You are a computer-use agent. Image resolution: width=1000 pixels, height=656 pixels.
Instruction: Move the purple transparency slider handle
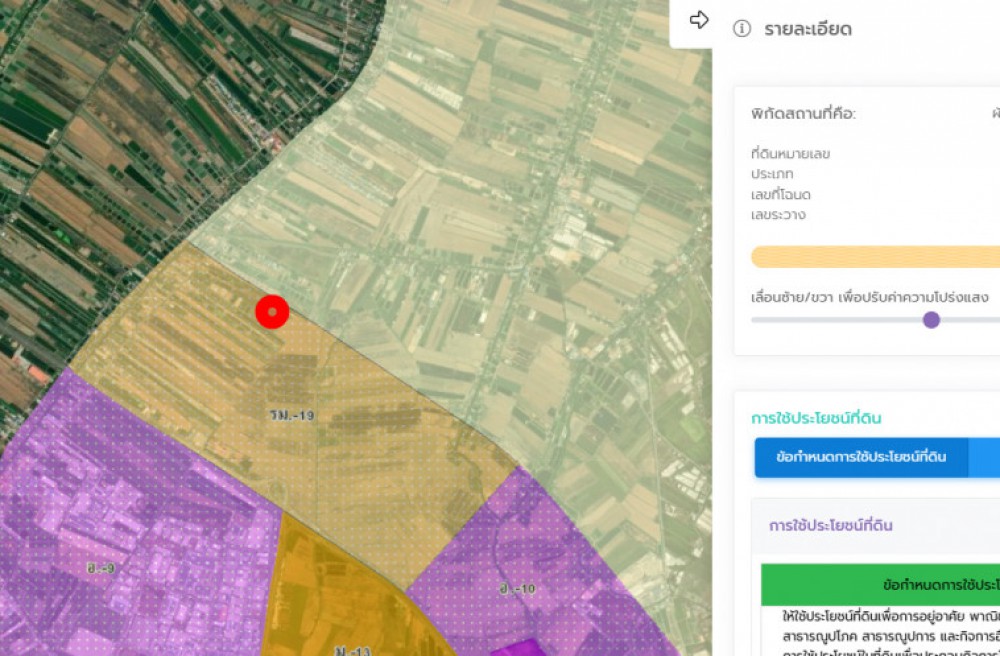(x=931, y=320)
